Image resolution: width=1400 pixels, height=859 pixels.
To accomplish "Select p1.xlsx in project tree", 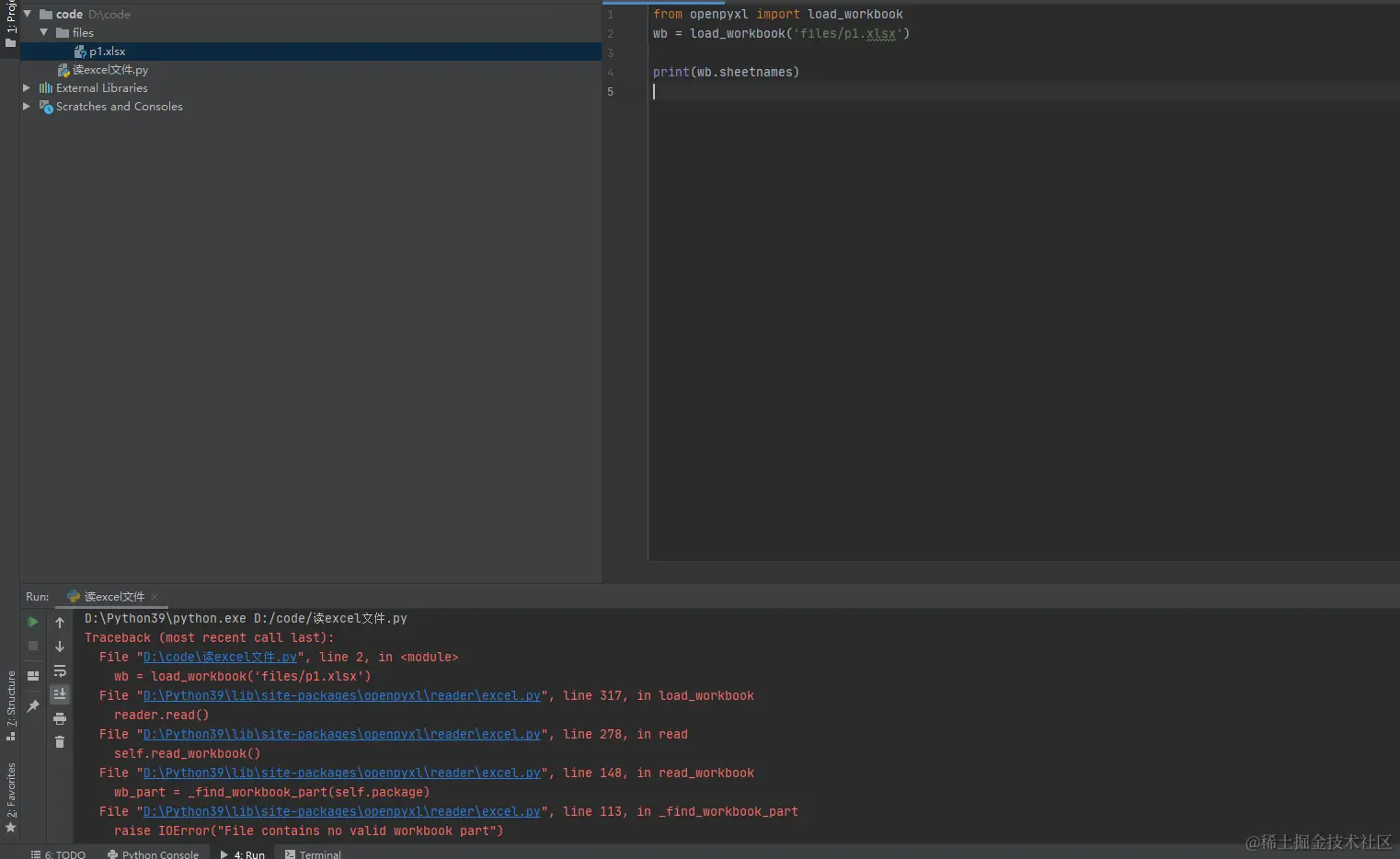I will (x=311, y=52).
